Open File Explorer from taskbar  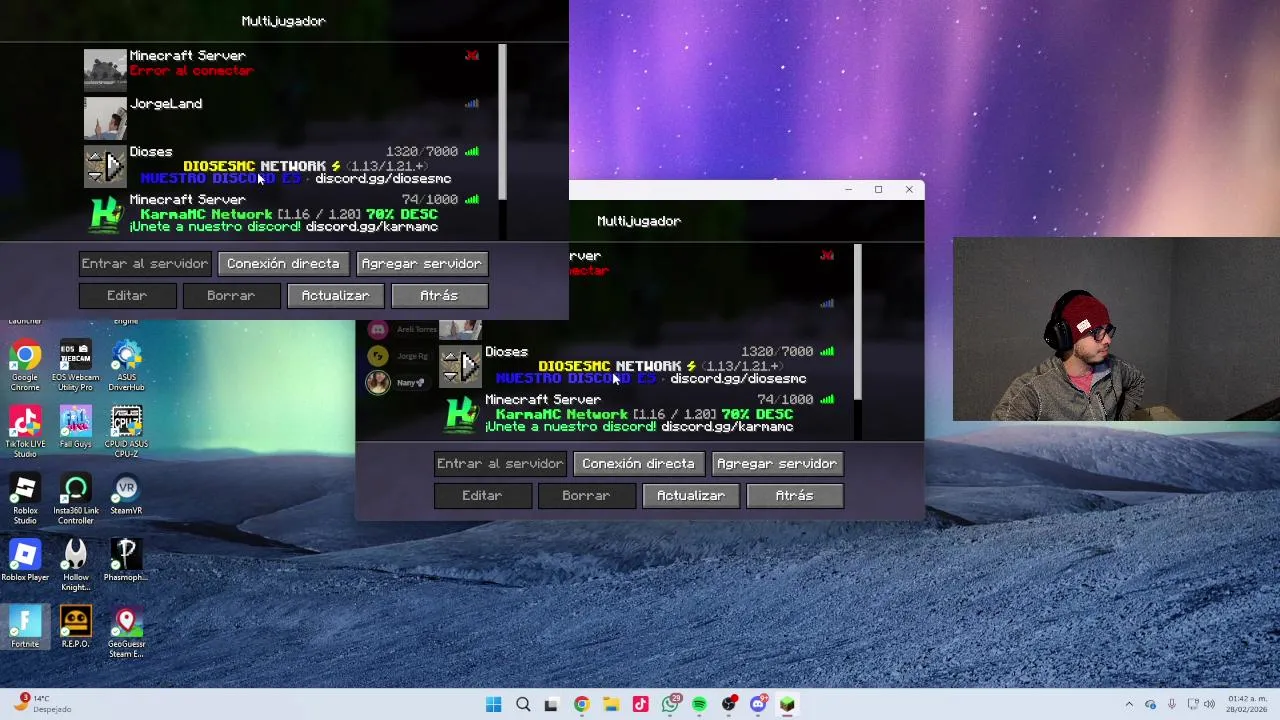610,704
